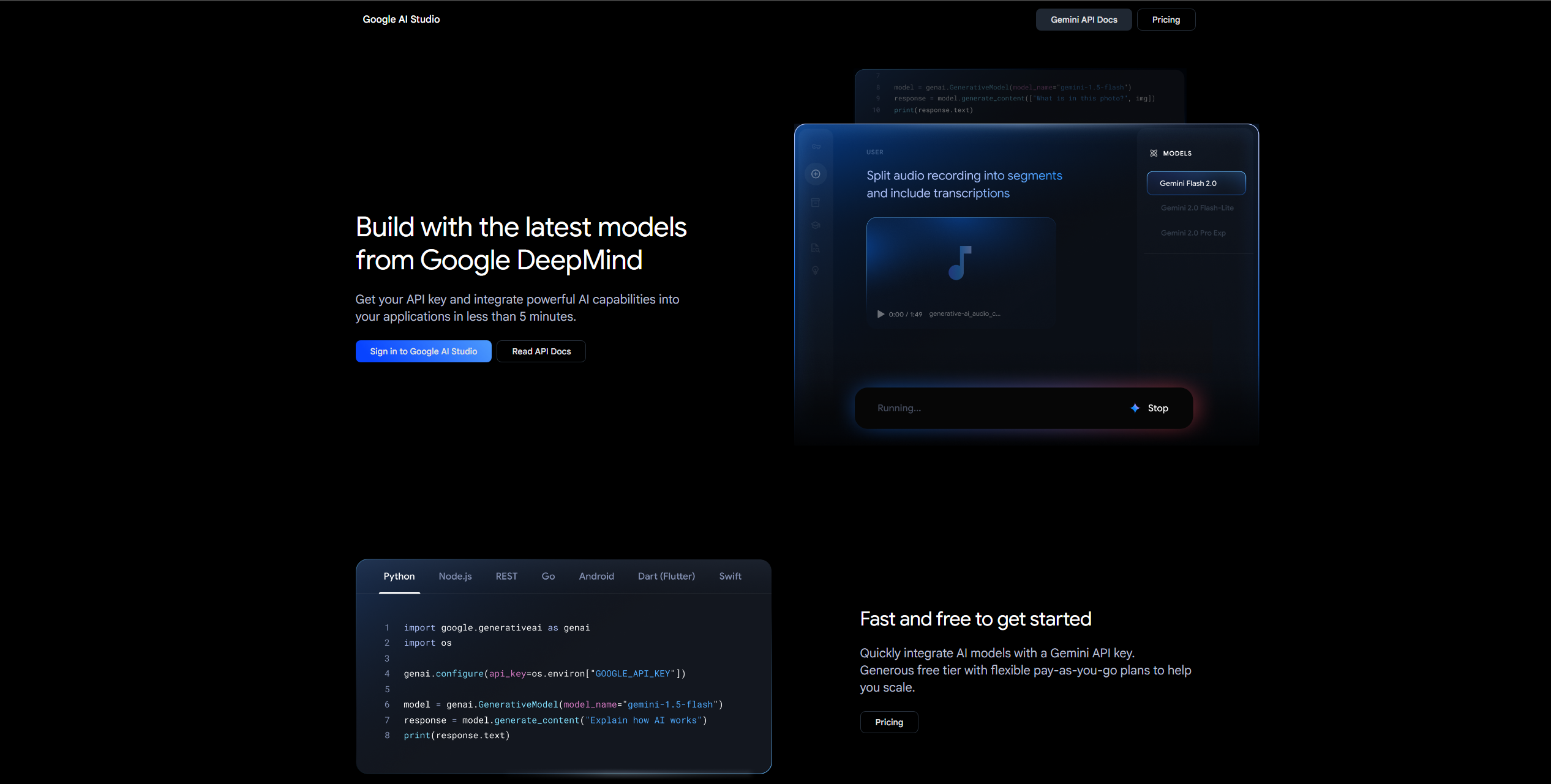Click the circled plus icon in the sidebar
Viewport: 1551px width, 784px height.
coord(816,174)
